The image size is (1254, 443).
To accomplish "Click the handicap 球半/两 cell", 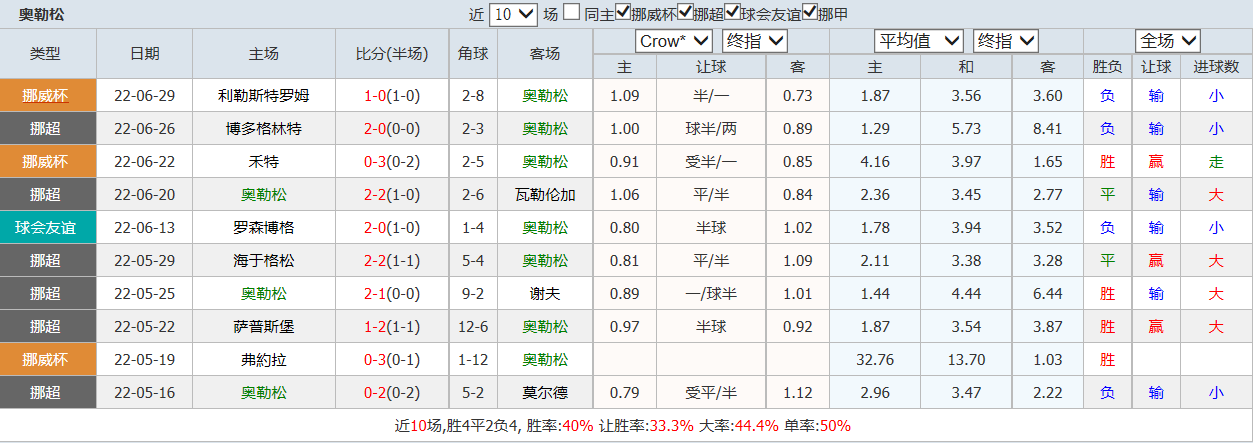I will tap(711, 129).
